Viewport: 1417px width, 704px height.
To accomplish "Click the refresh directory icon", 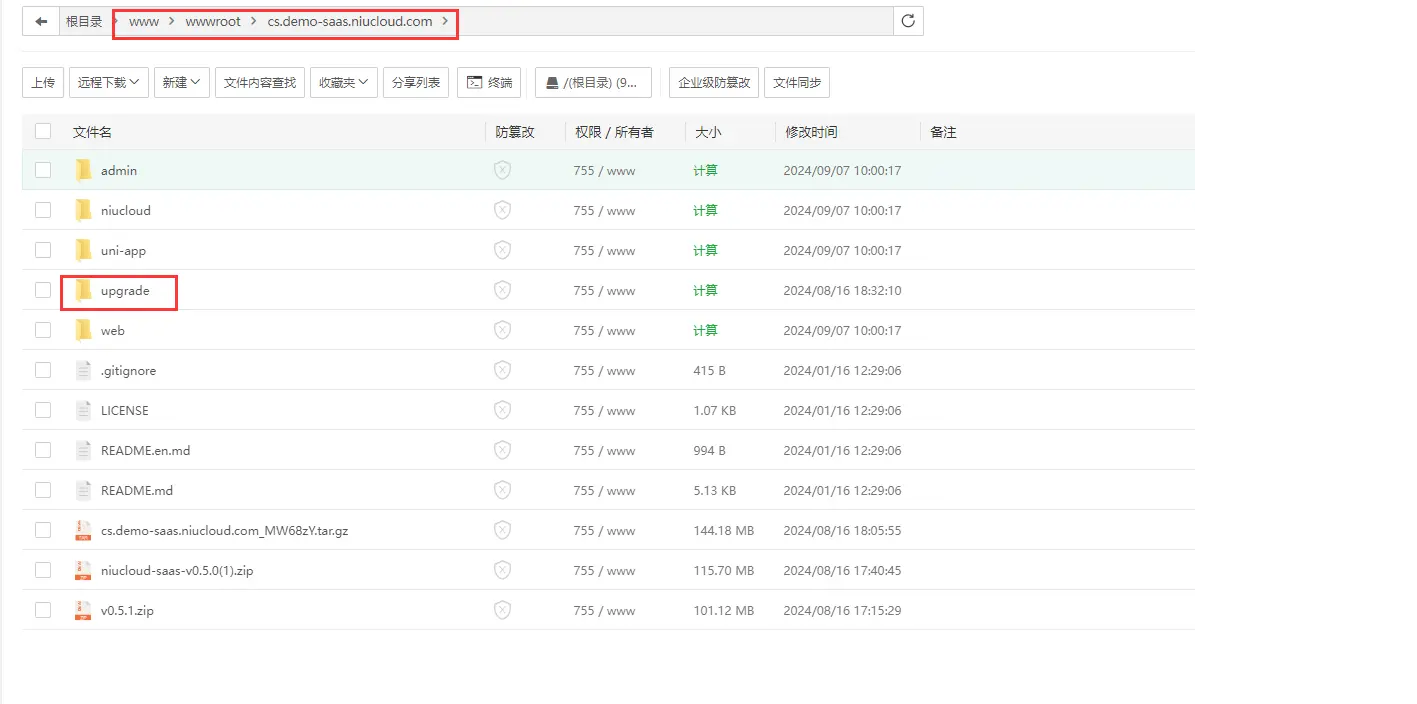I will (908, 21).
